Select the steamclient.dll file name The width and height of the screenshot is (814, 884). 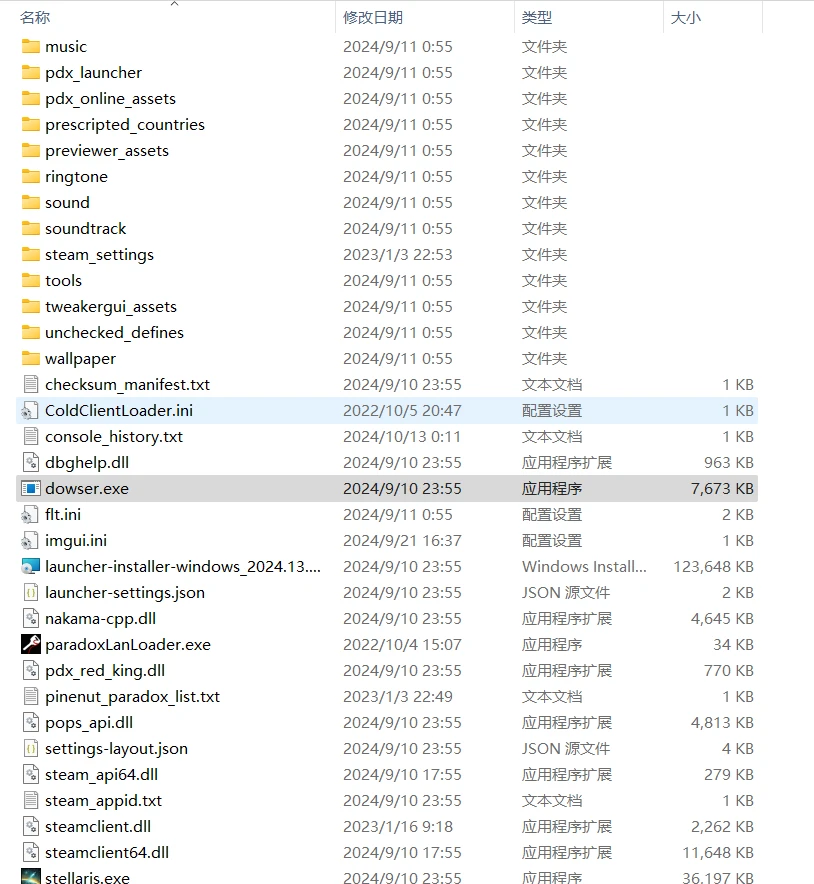(x=98, y=826)
